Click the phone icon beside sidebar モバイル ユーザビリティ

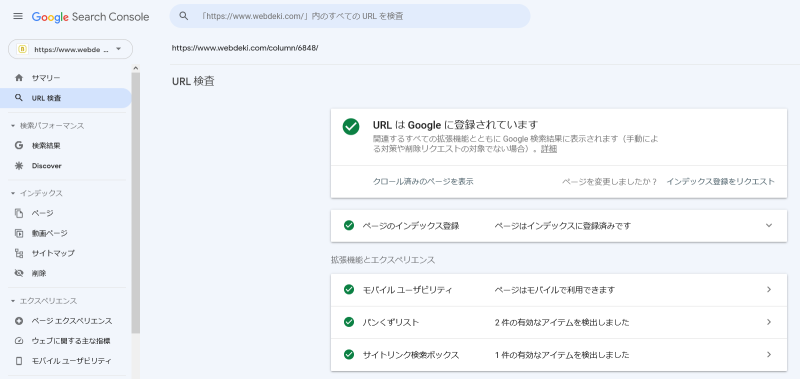point(19,361)
